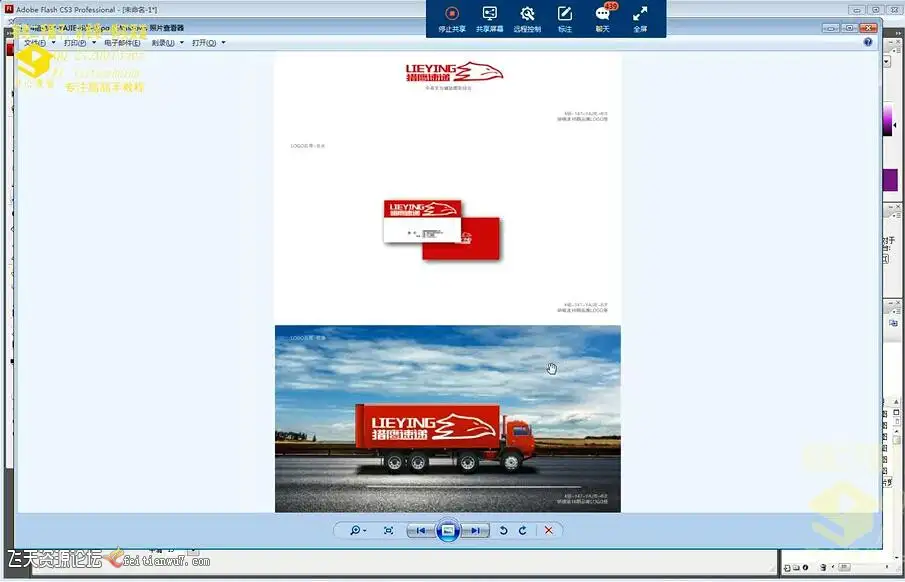The height and width of the screenshot is (582, 905).
Task: Open remote control (远程控制) in sharing toolbar
Action: (527, 19)
